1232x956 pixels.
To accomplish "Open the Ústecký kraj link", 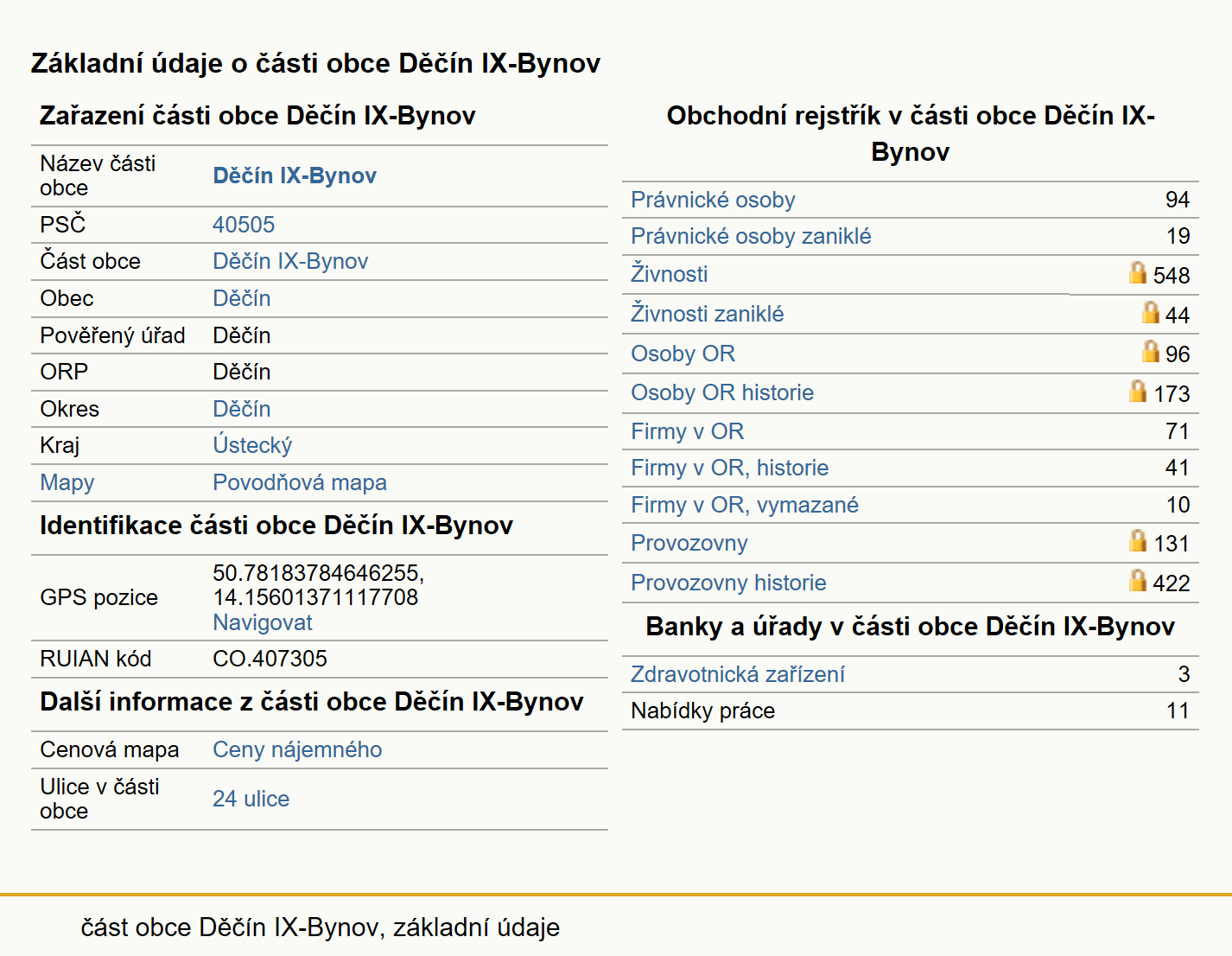I will (x=252, y=445).
